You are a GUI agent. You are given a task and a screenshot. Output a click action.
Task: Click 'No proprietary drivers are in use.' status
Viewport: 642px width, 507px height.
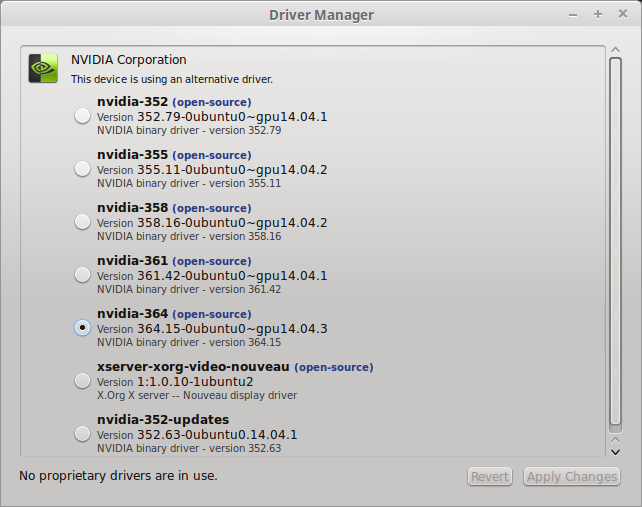coord(118,476)
